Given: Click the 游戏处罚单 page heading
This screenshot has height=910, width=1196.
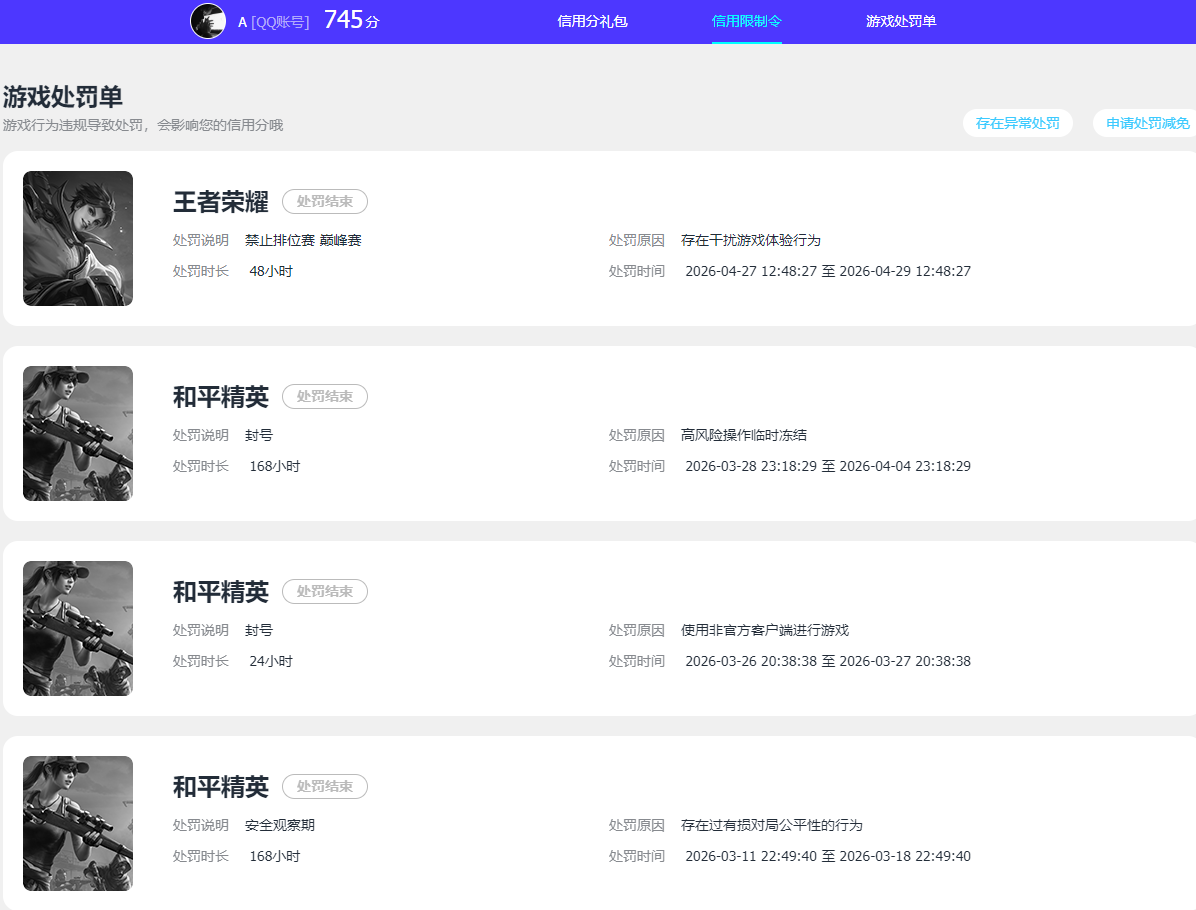Looking at the screenshot, I should (63, 97).
